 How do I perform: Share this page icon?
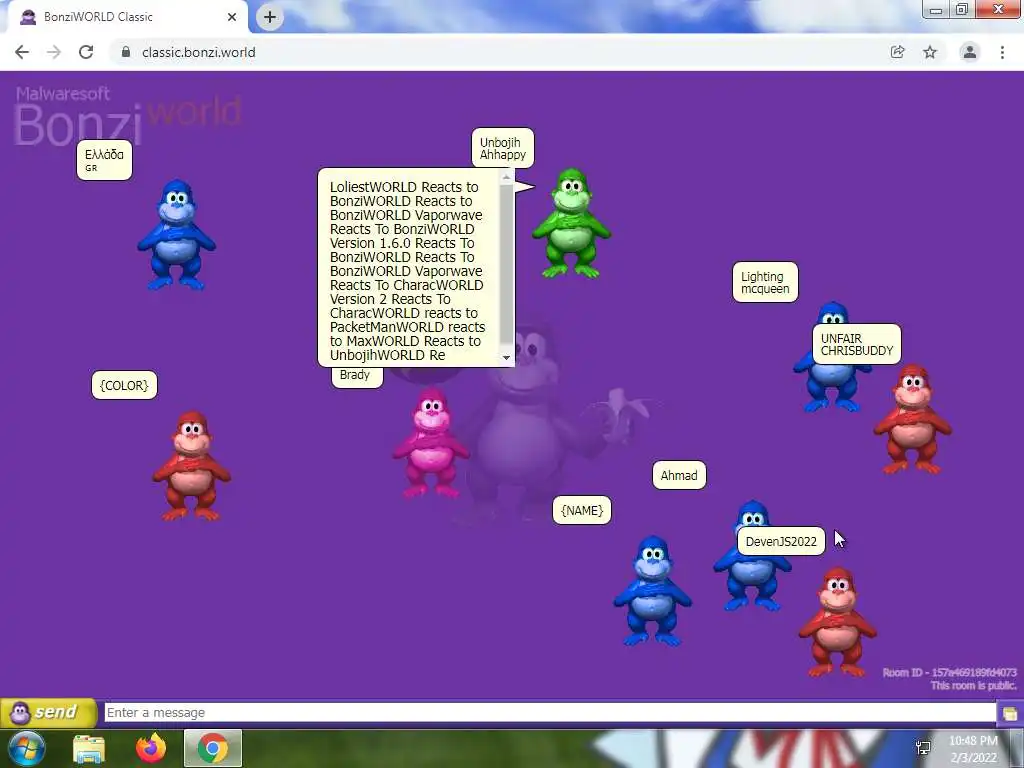pyautogui.click(x=898, y=52)
